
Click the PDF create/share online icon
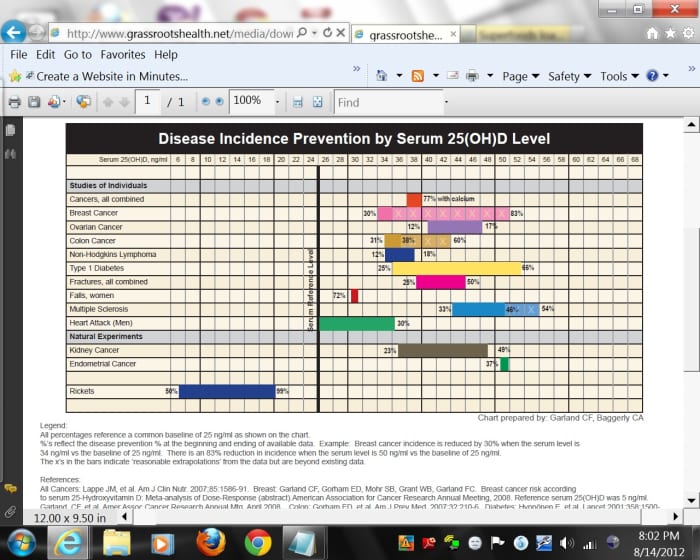point(56,102)
